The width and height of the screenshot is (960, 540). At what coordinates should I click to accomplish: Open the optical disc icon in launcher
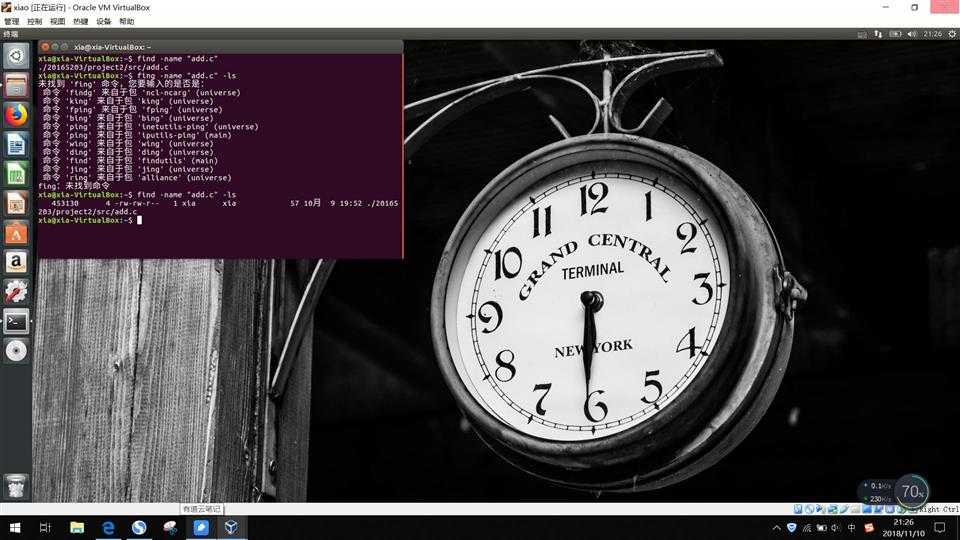point(16,351)
